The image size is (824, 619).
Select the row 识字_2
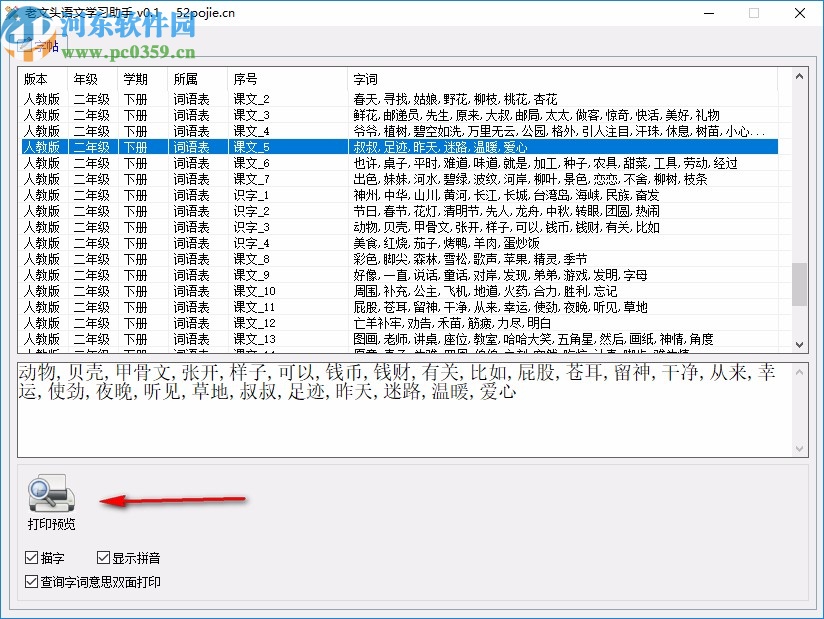tap(399, 211)
